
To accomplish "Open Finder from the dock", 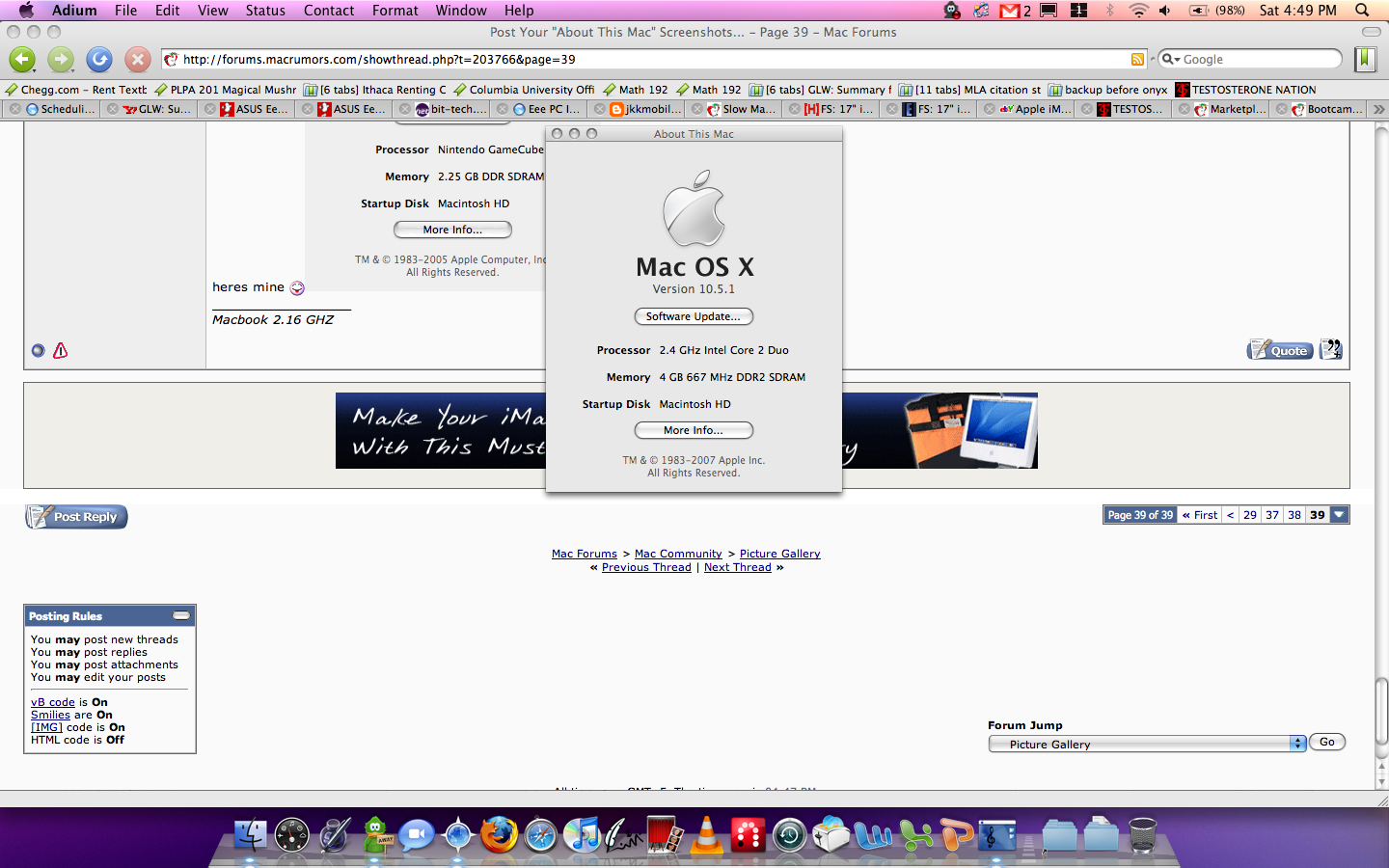I will pyautogui.click(x=251, y=835).
